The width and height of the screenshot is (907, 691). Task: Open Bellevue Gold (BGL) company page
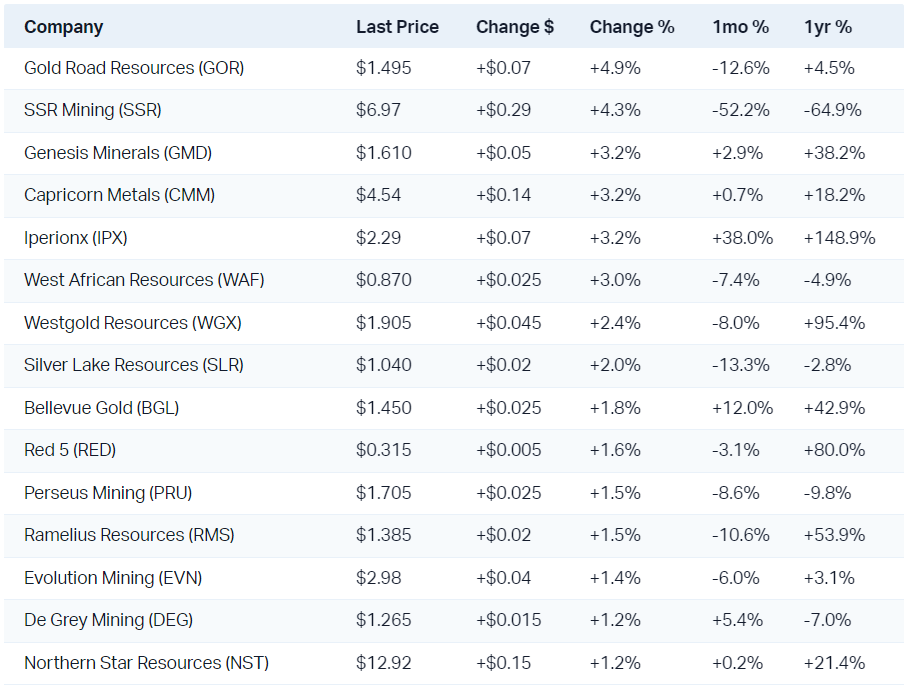tap(102, 408)
